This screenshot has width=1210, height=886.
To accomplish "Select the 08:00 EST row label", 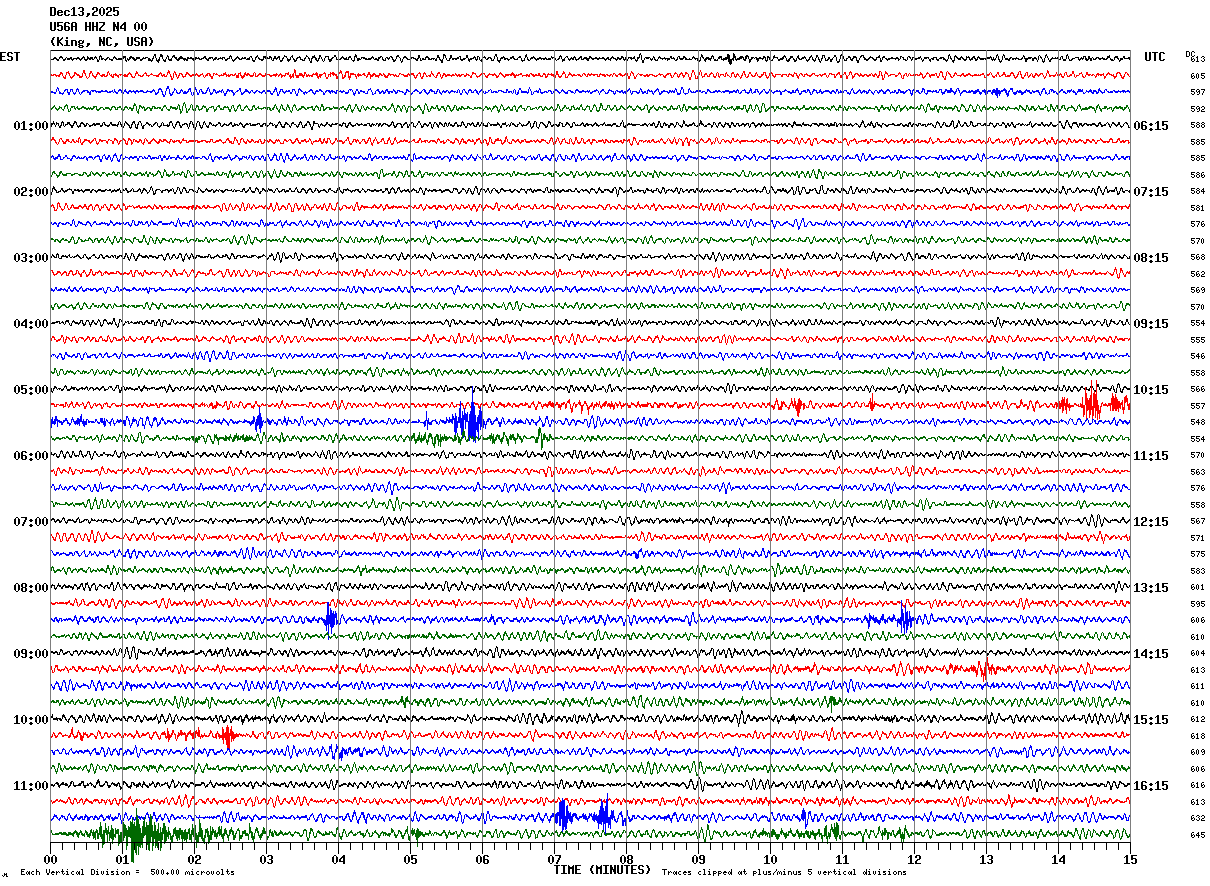I will [x=31, y=588].
